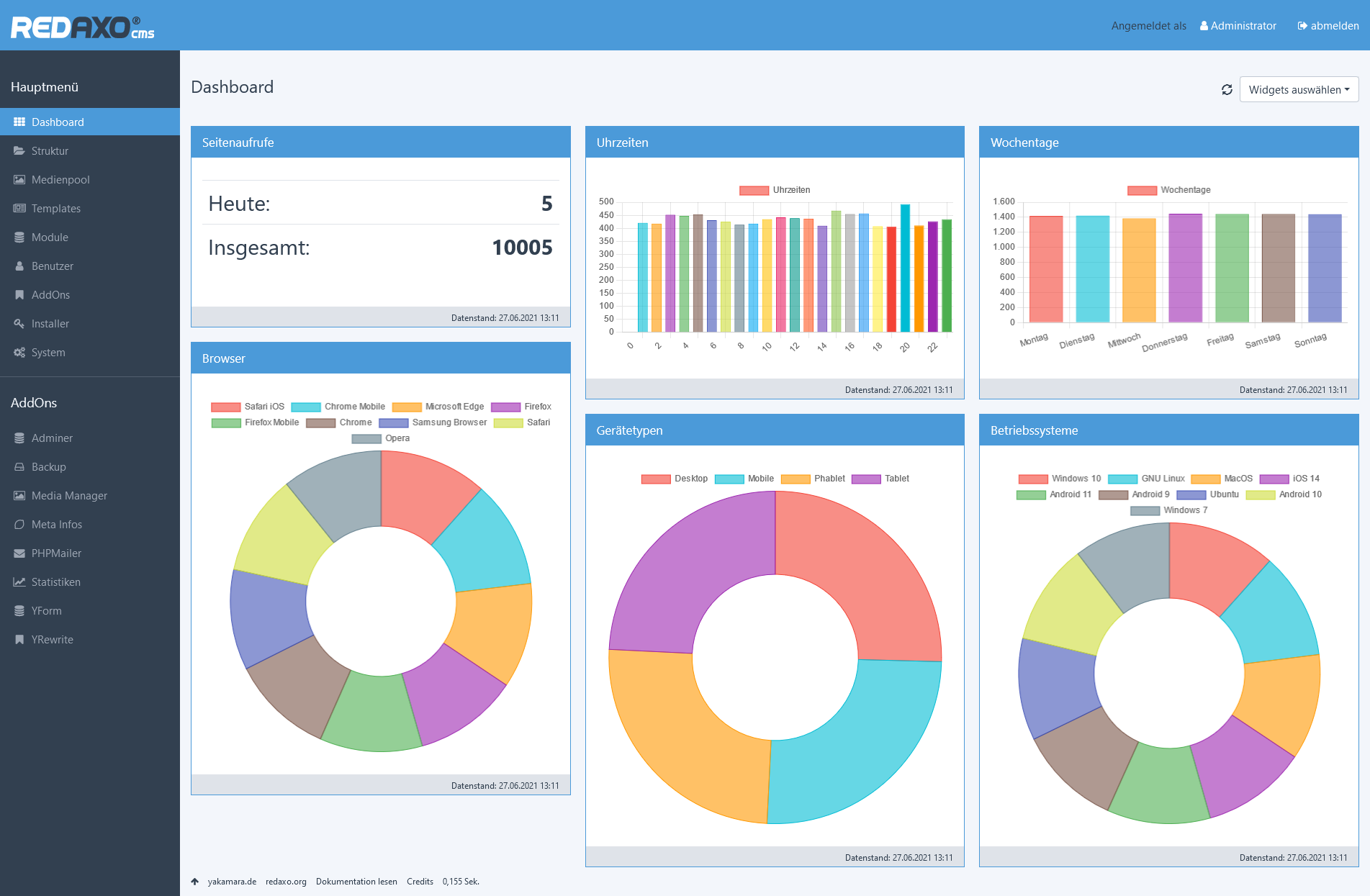Toggle the Android 11 legend entry
This screenshot has width=1370, height=896.
(x=1054, y=494)
